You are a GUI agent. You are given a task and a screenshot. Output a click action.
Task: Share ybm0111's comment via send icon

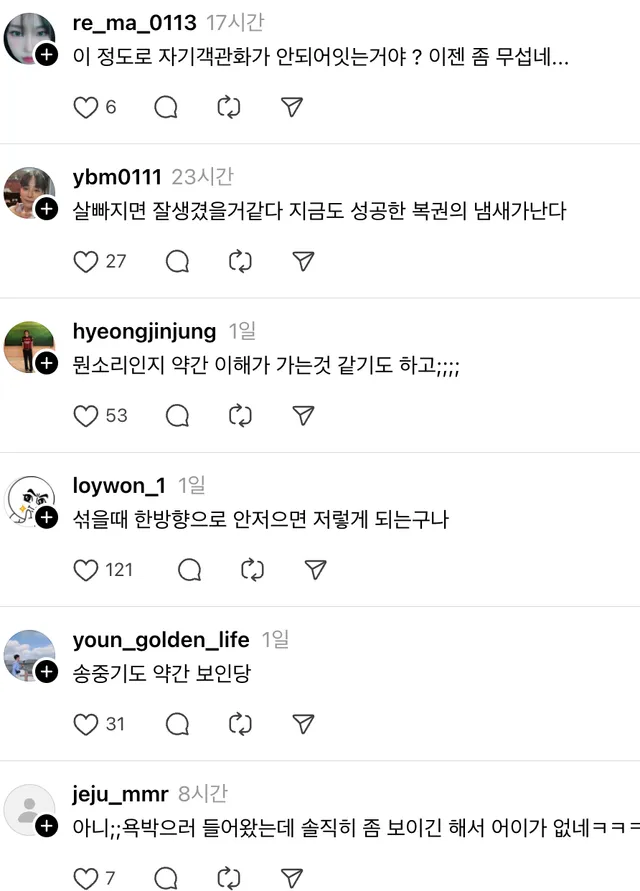coord(304,261)
